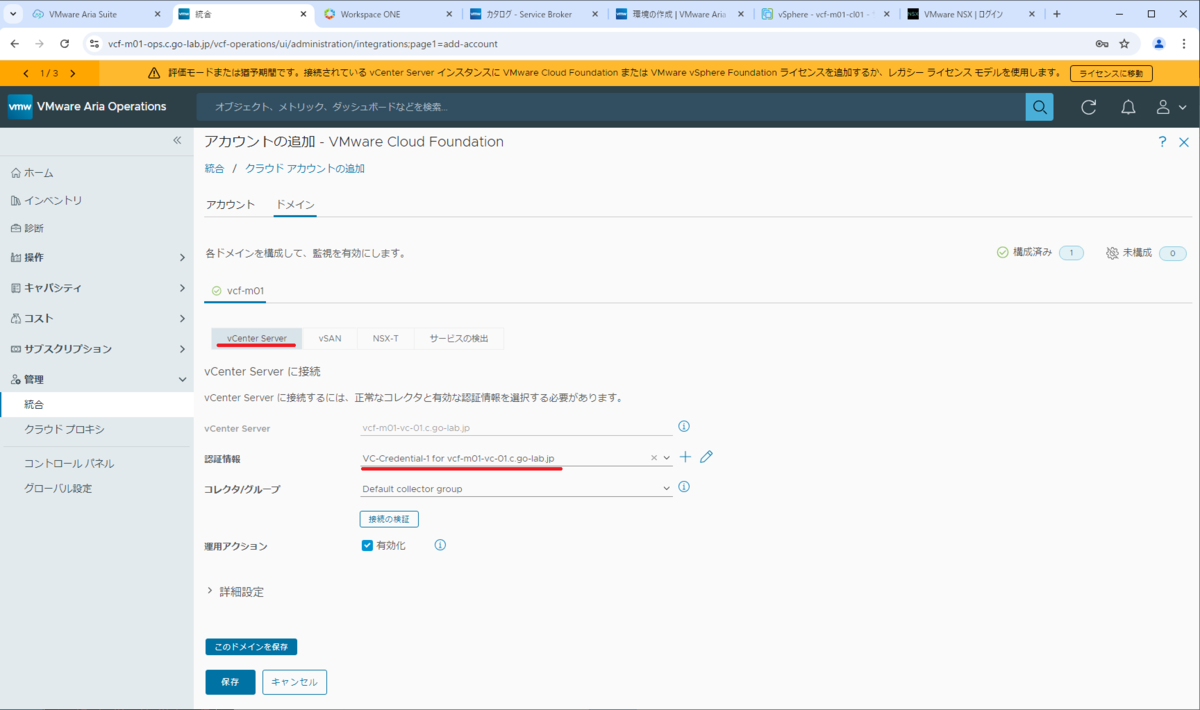Show info for operational actions
The width and height of the screenshot is (1200, 710).
(x=440, y=546)
